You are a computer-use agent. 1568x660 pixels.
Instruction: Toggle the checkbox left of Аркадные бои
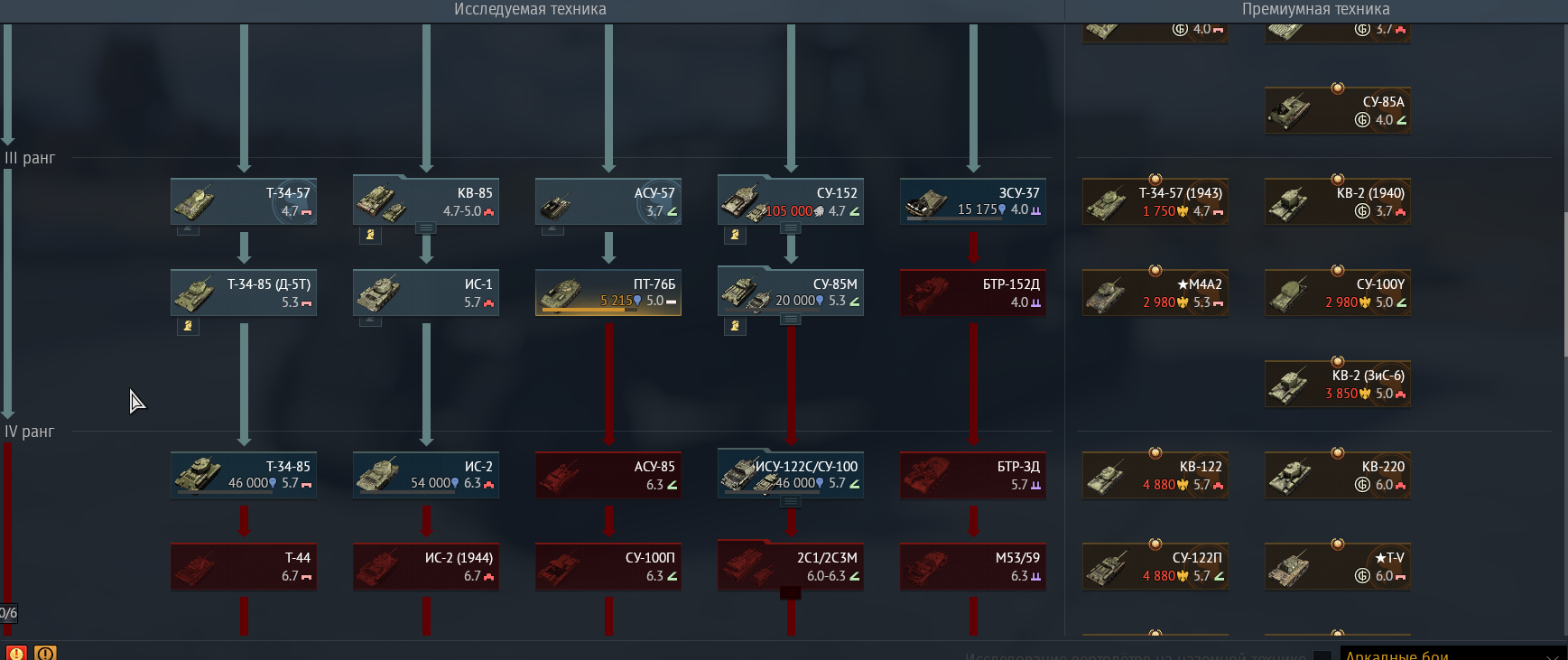[1322, 655]
